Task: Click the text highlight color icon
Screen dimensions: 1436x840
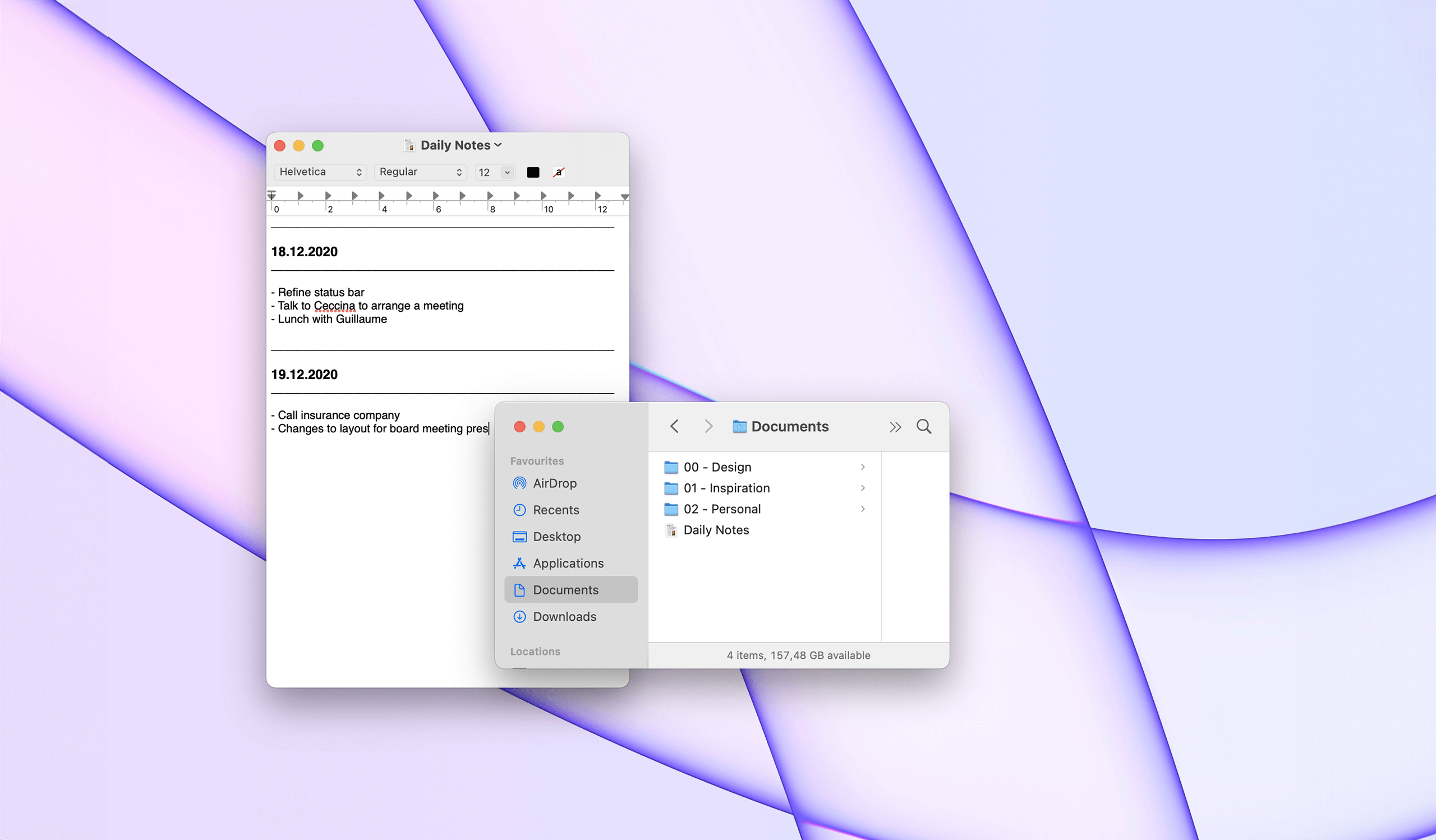Action: pyautogui.click(x=559, y=172)
